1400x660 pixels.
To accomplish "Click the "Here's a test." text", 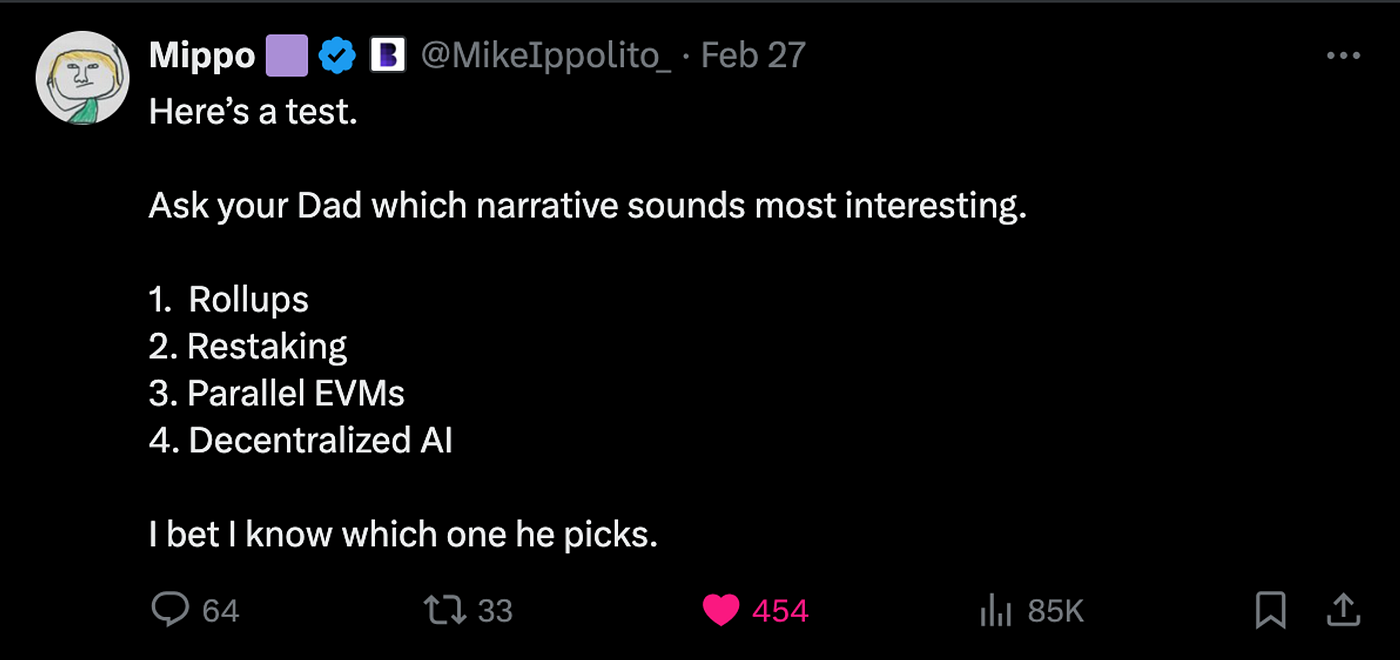I will [253, 111].
